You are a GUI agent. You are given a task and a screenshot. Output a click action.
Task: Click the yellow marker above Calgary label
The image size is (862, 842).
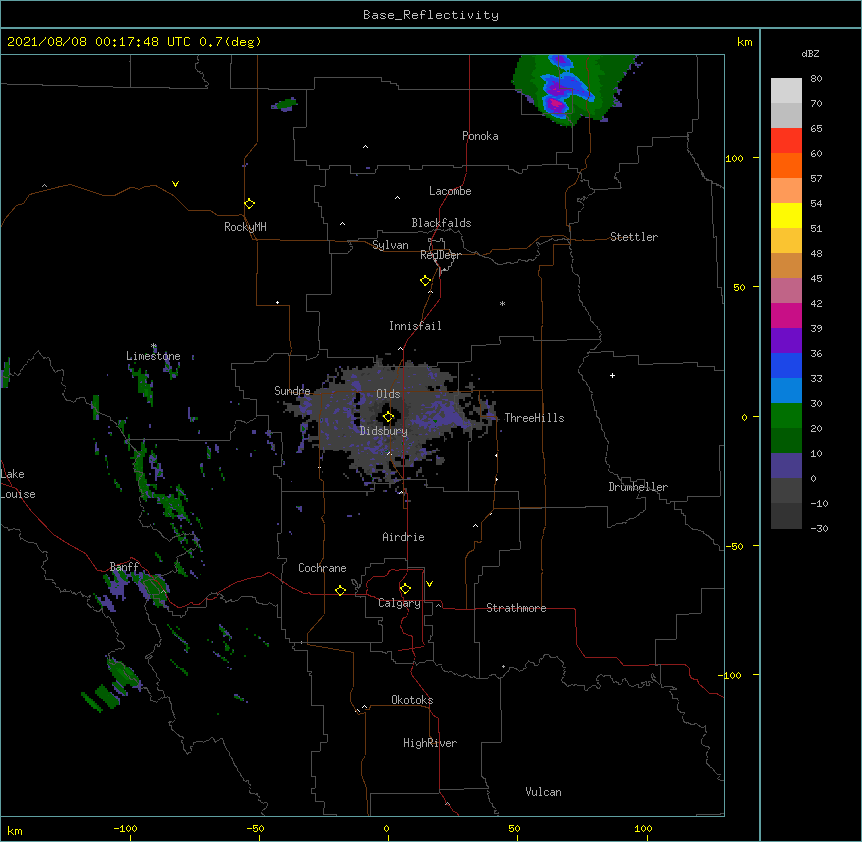405,589
